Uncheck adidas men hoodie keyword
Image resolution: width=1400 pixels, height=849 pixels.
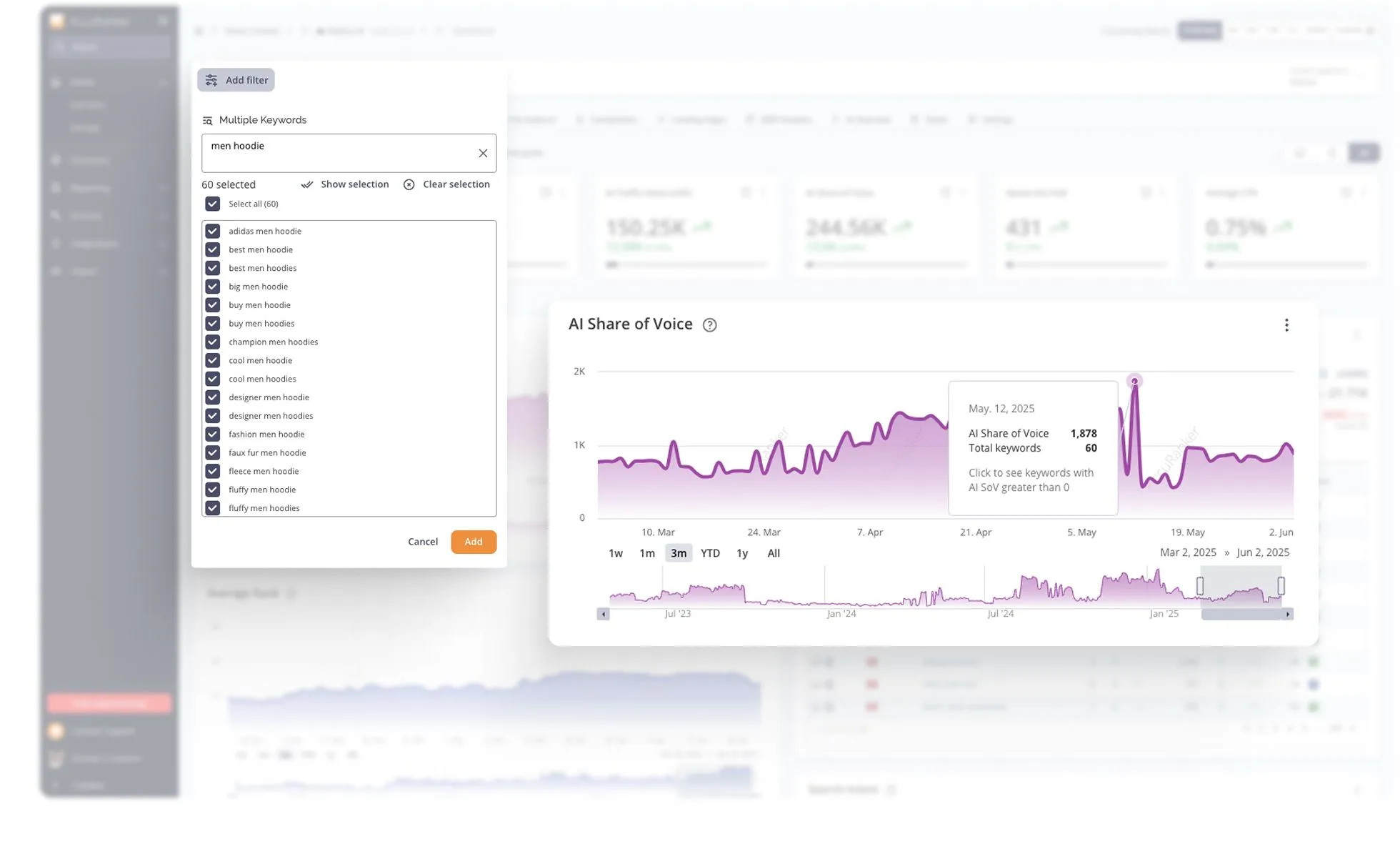tap(213, 232)
